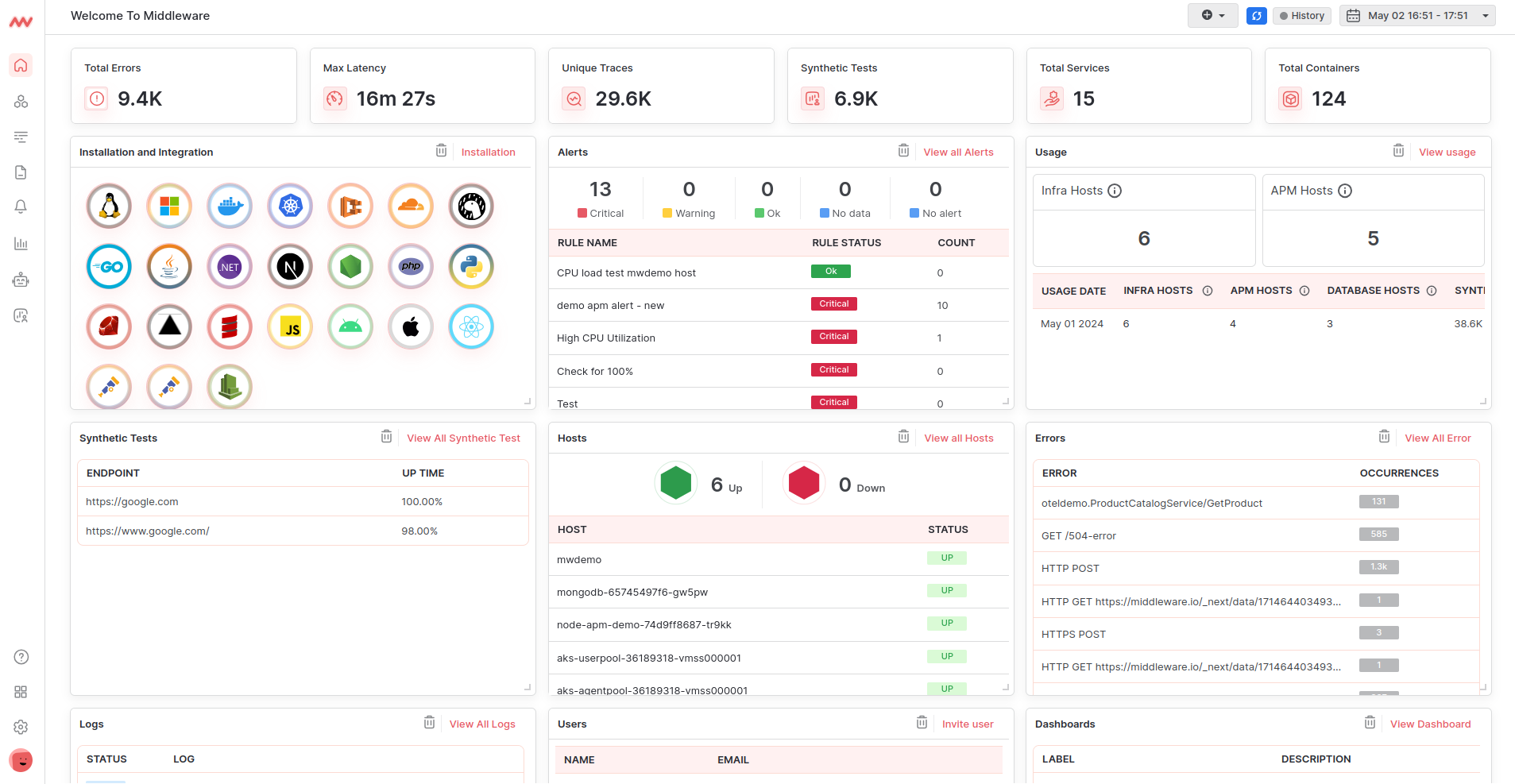Toggle the History button

tap(1301, 16)
